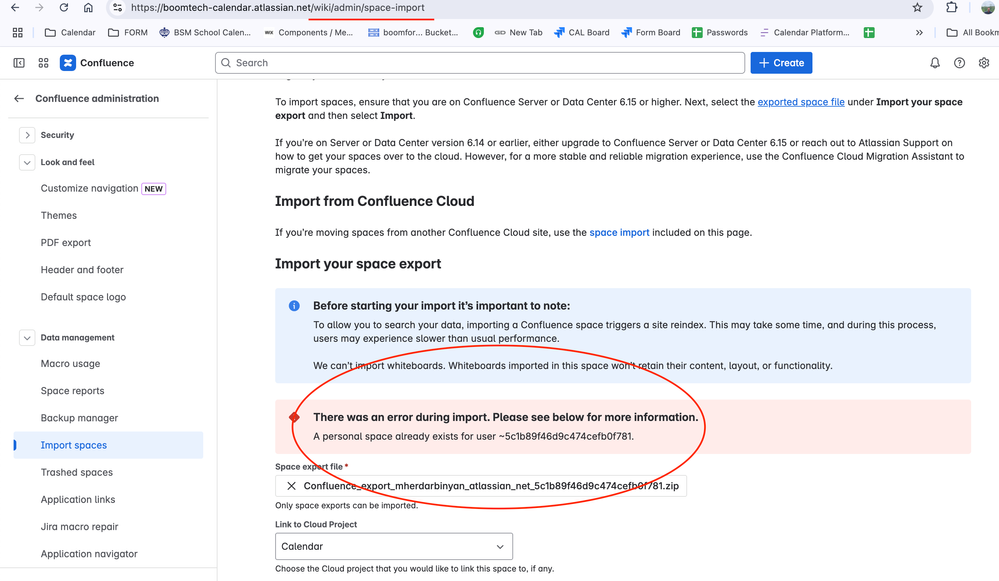Open Macro usage page
This screenshot has width=999, height=581.
pos(70,364)
